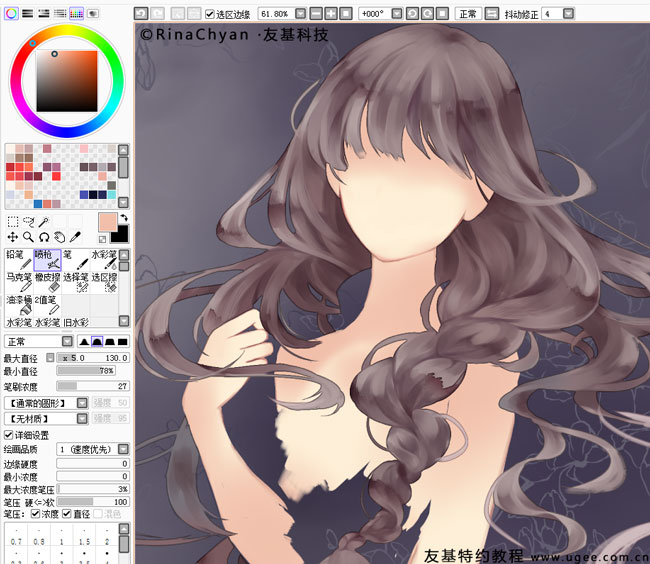Uncheck the 详细设置 checkbox

click(8, 435)
